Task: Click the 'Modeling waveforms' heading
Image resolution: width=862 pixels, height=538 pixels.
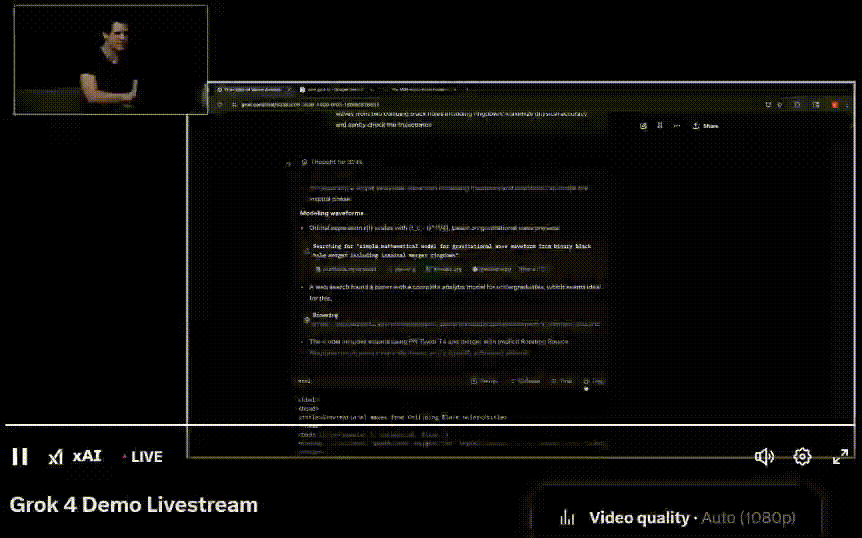Action: point(331,213)
